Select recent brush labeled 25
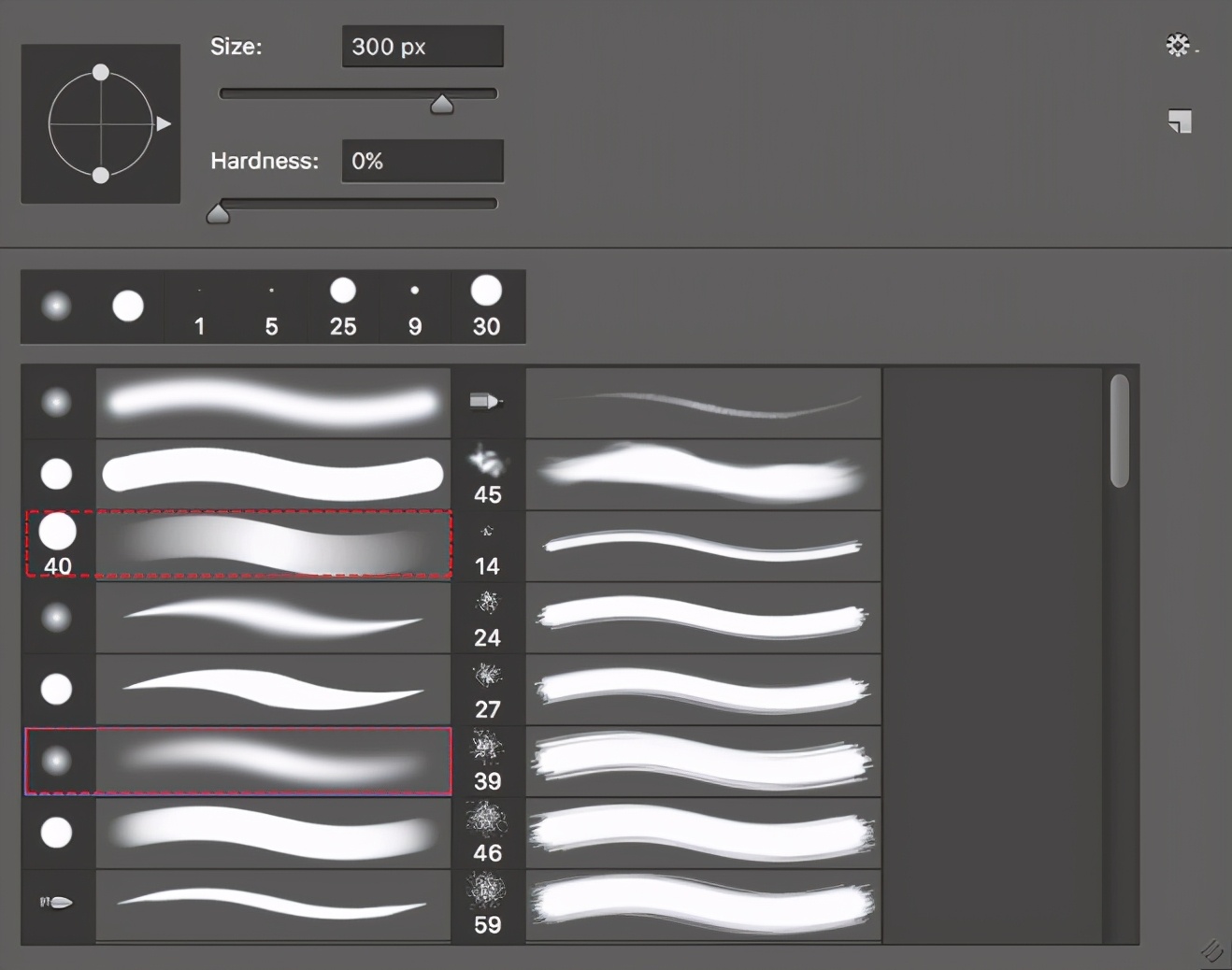Viewport: 1232px width, 970px height. point(343,306)
